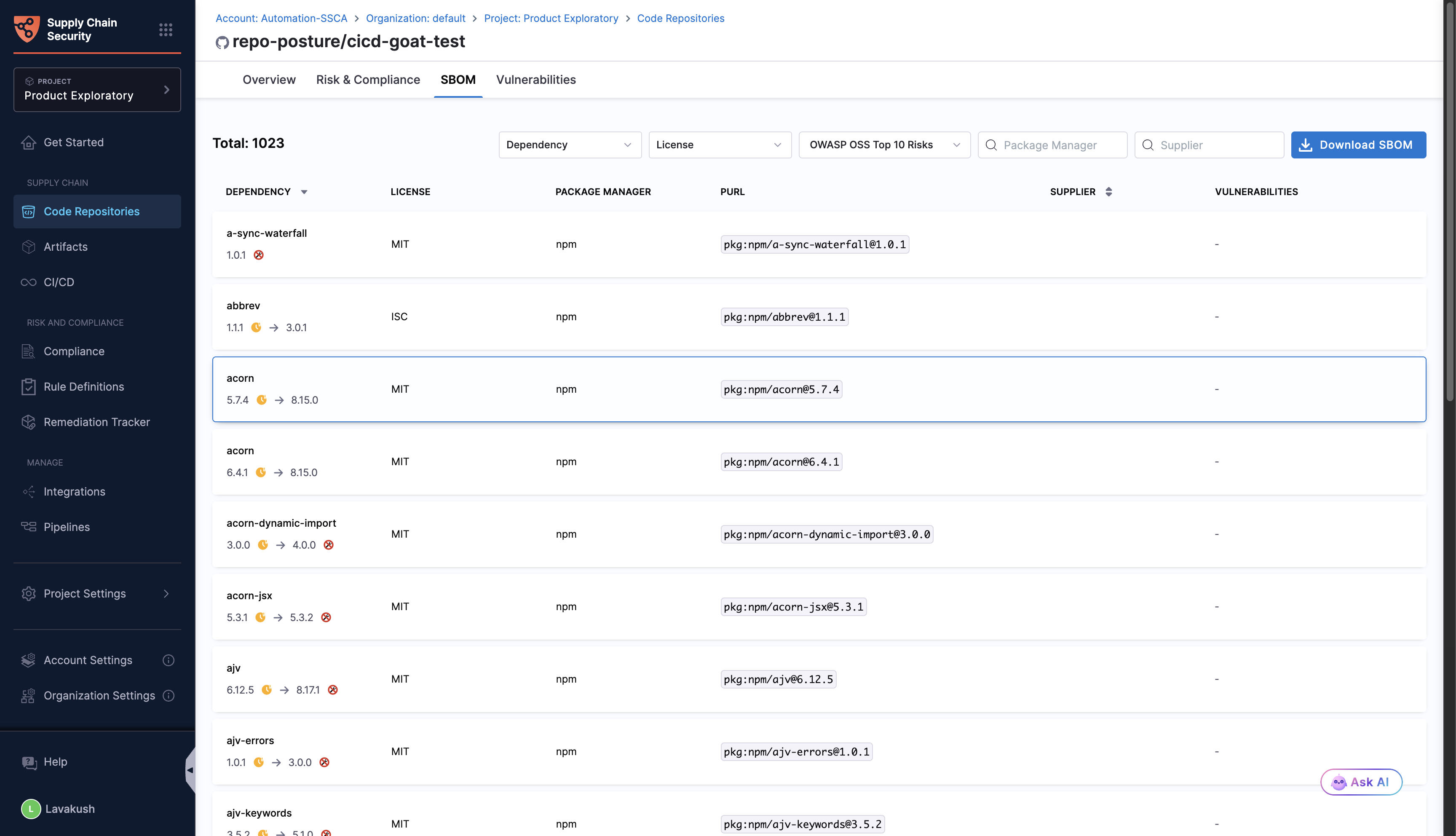Viewport: 1456px width, 836px height.
Task: Toggle sort order on Supplier column
Action: pos(1108,192)
